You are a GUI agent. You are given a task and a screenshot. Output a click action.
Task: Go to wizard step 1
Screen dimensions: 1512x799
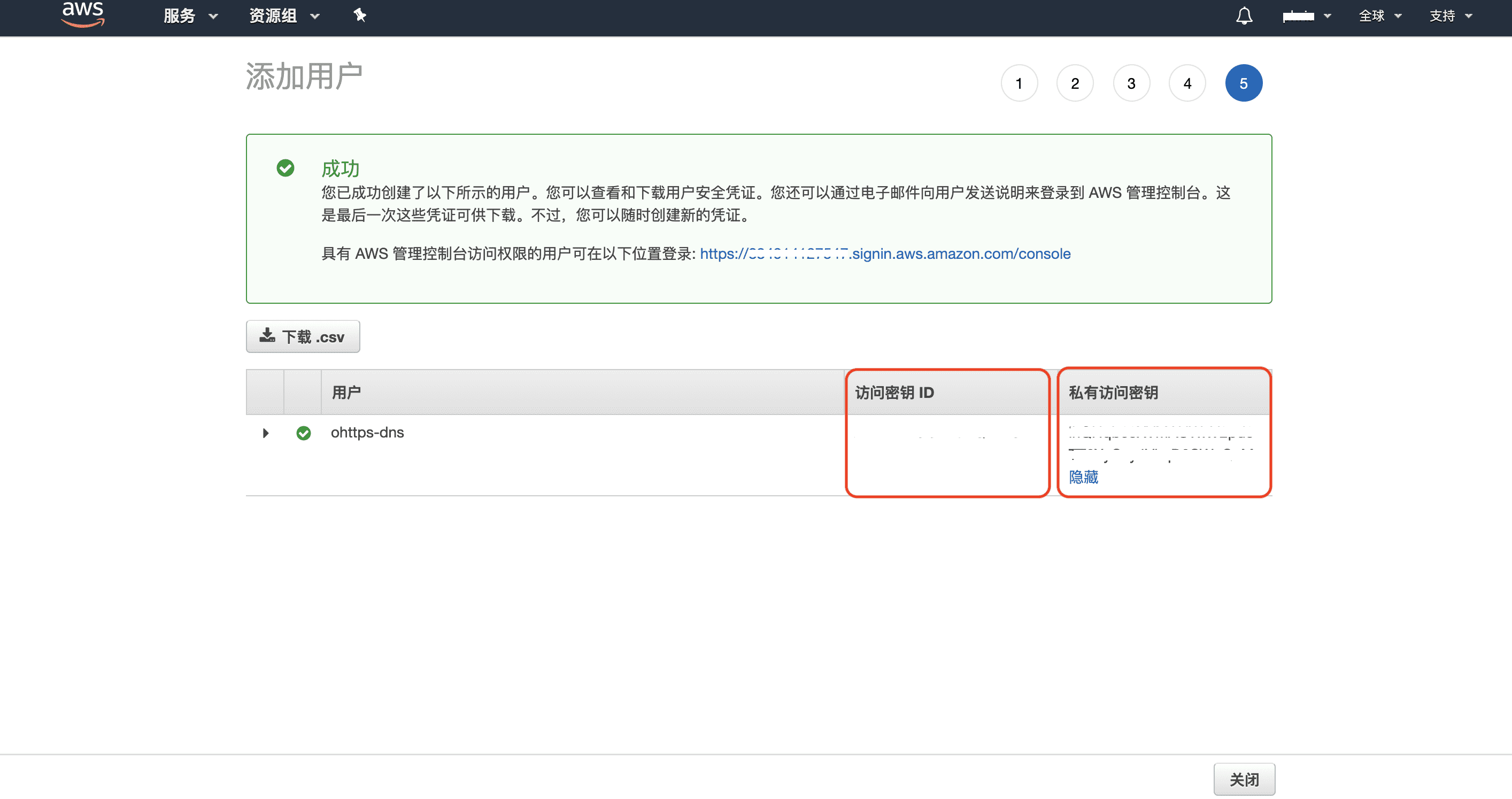click(x=1019, y=83)
